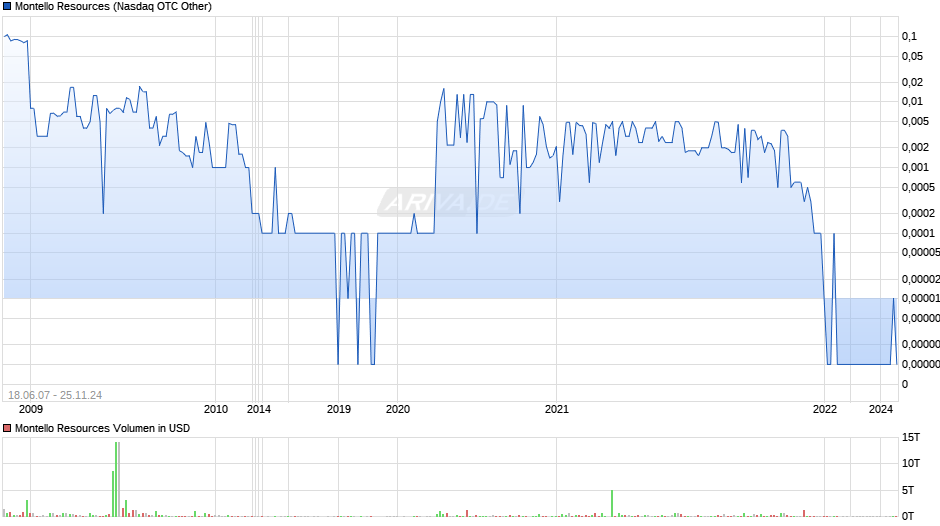
Task: Click the 0,0001 price axis label
Action: (x=918, y=233)
